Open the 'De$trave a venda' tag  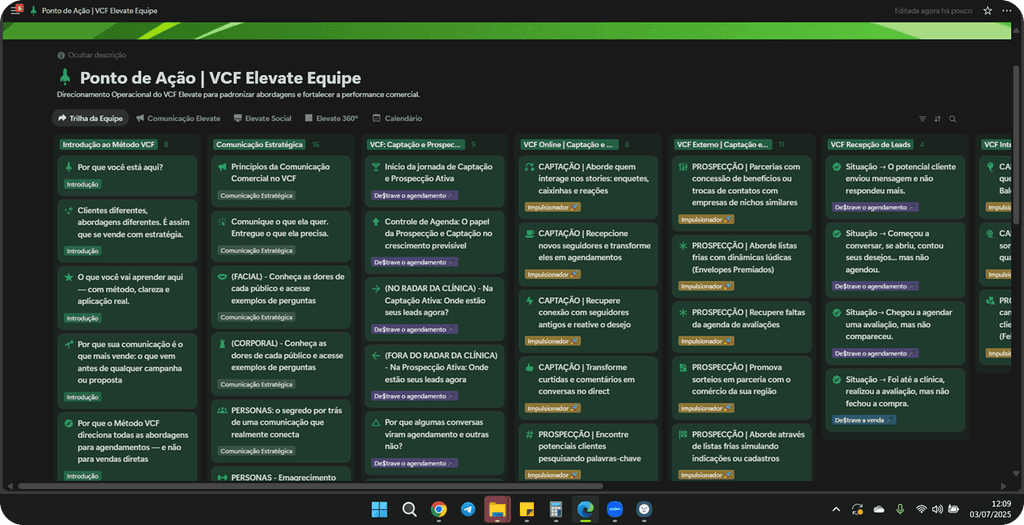pos(864,420)
